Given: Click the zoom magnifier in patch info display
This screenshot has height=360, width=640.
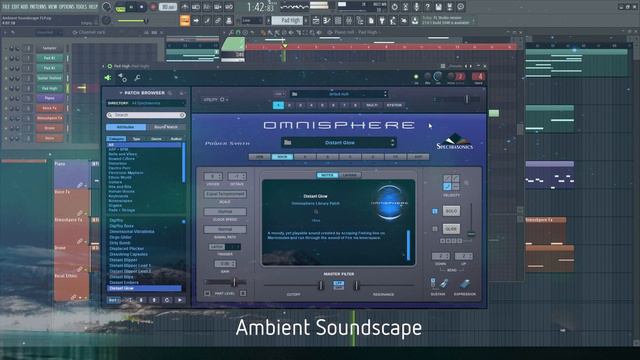Looking at the screenshot, I should click(x=316, y=212).
